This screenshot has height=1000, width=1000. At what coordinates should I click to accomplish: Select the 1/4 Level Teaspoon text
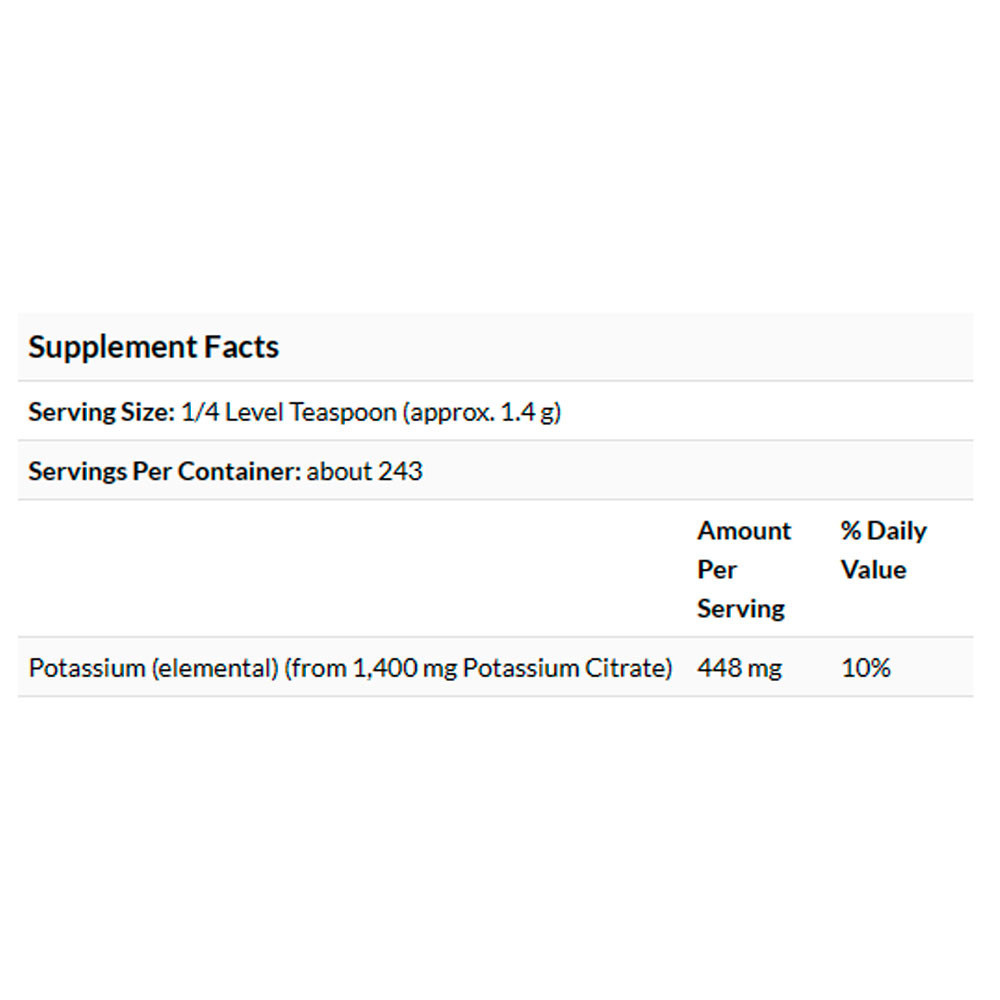[289, 412]
